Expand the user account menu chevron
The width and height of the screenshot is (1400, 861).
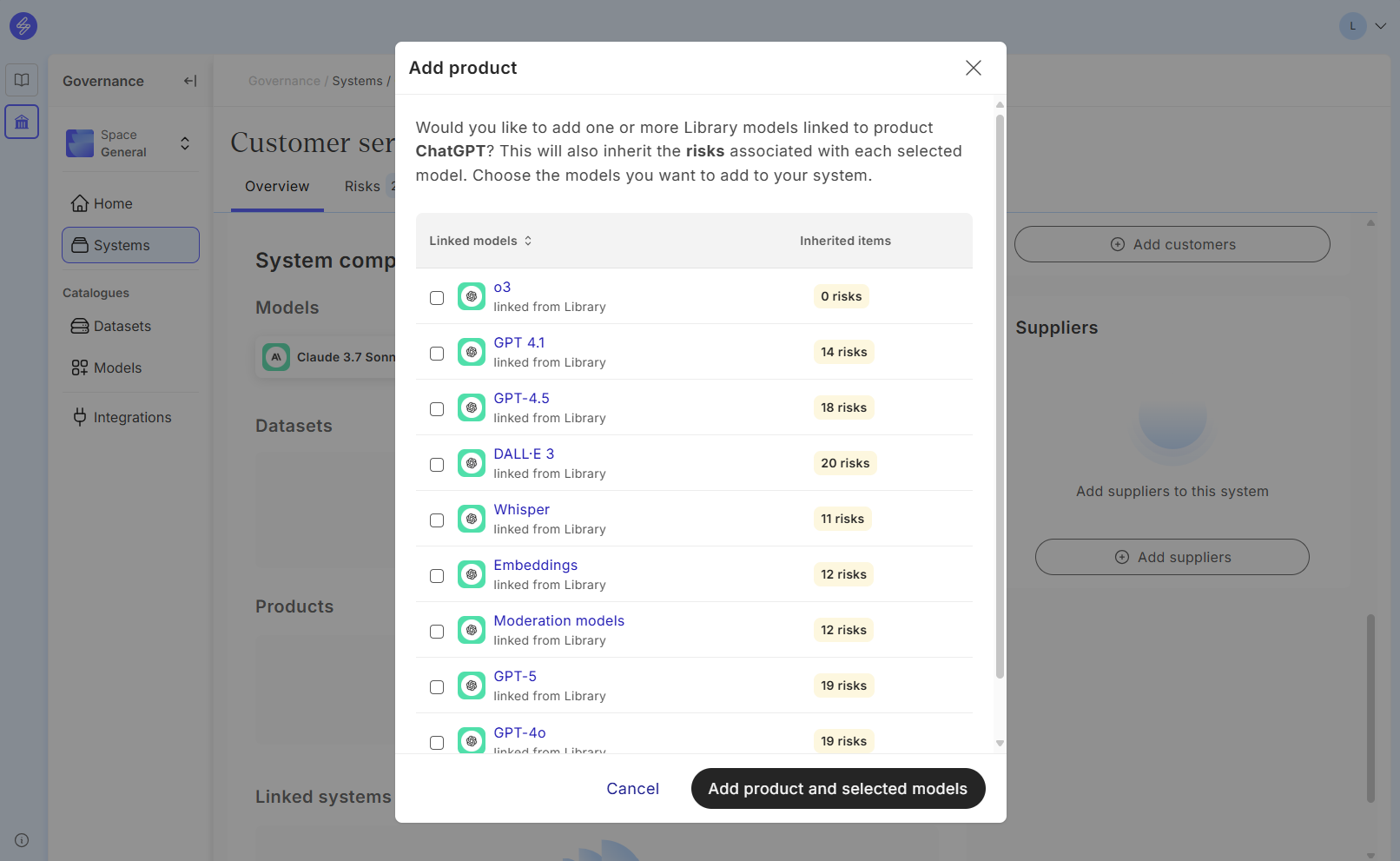(x=1380, y=26)
